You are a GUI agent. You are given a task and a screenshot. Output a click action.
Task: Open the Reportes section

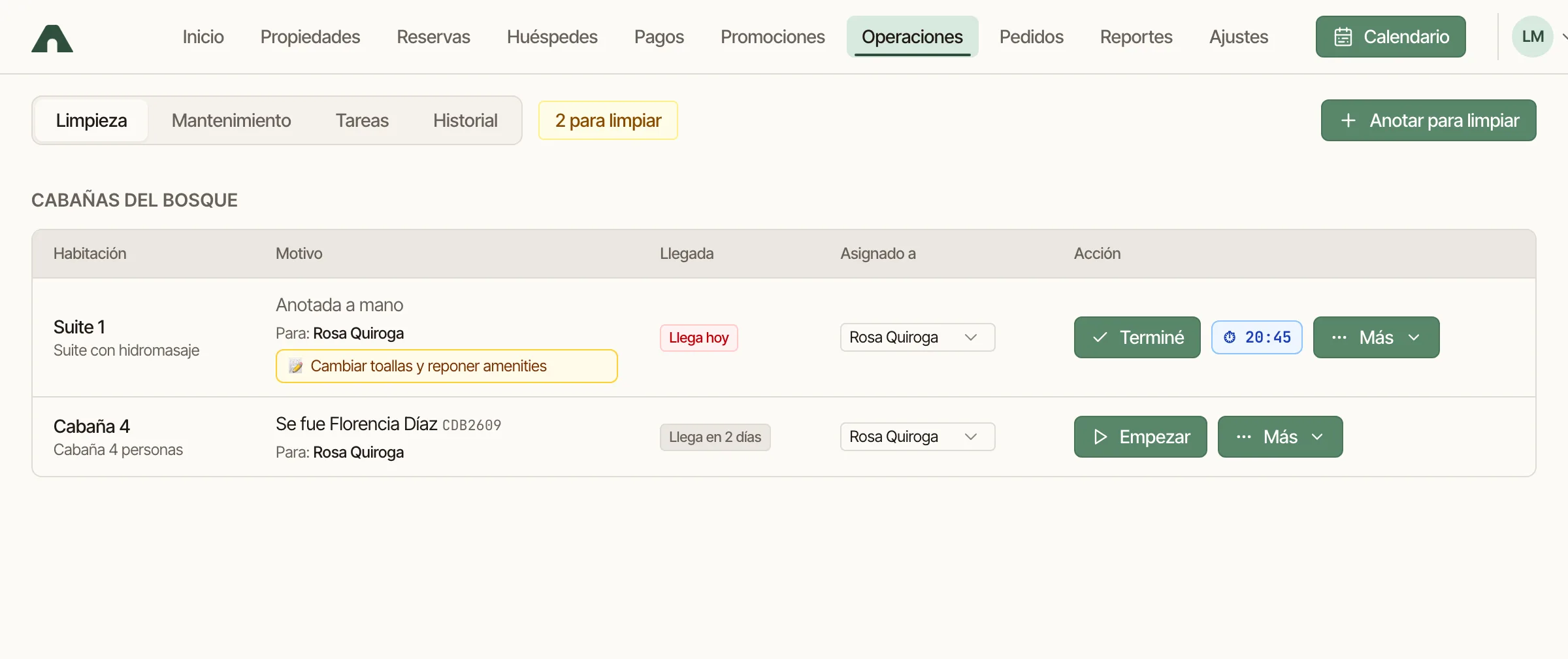coord(1136,37)
